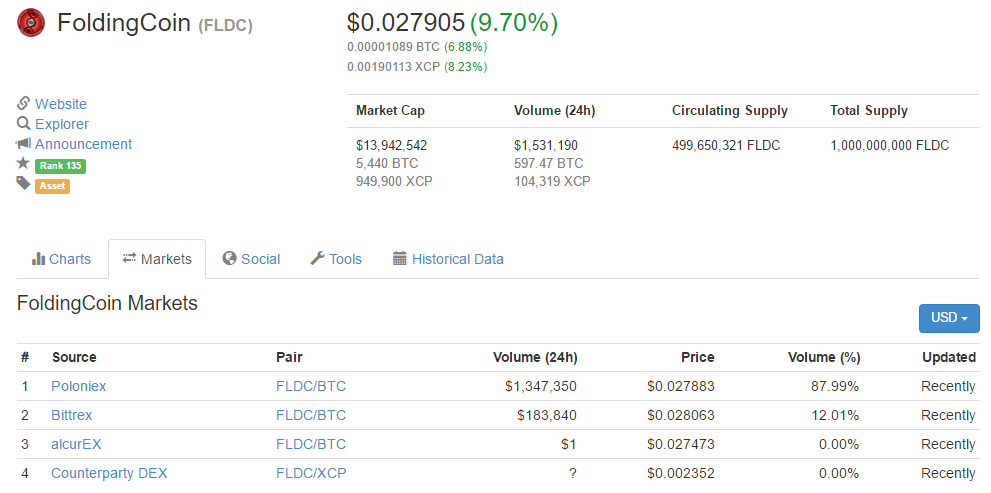Click the calendar icon on Historical Data
Image resolution: width=991 pixels, height=493 pixels.
400,259
